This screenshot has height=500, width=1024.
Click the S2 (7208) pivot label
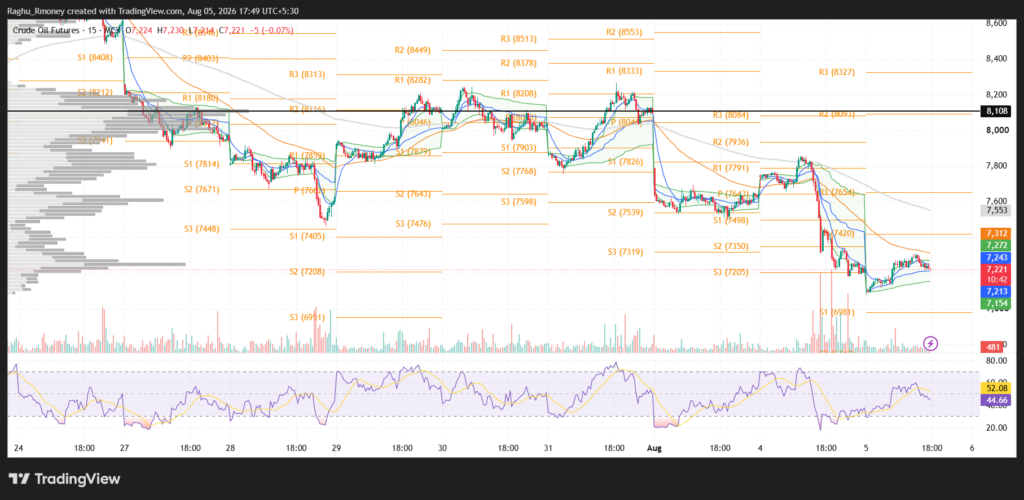[x=308, y=272]
